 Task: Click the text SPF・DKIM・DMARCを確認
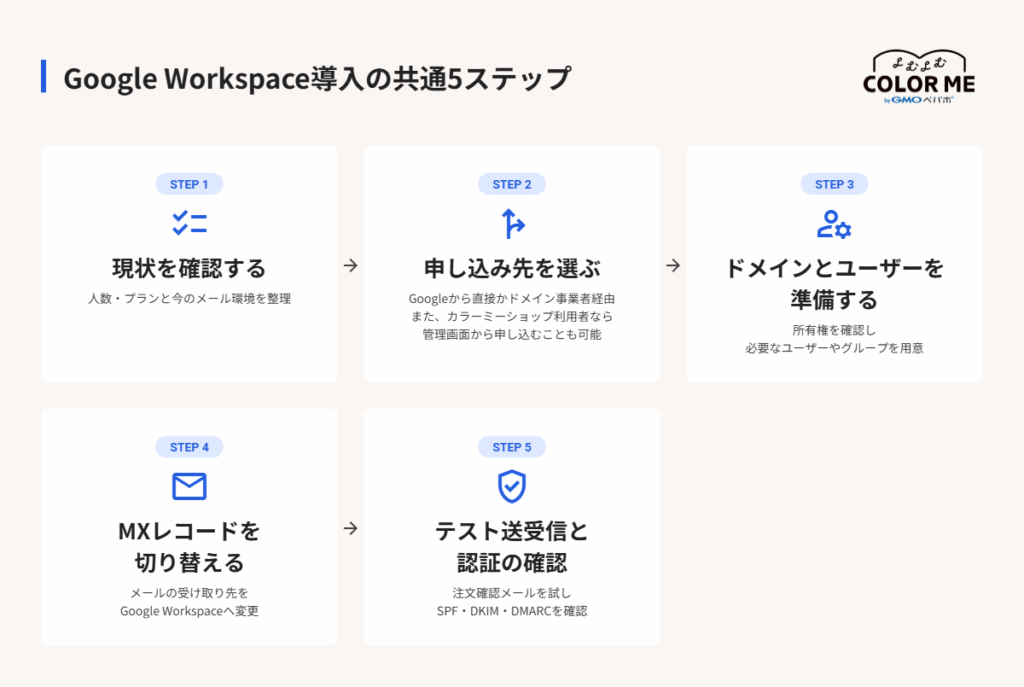[x=512, y=611]
